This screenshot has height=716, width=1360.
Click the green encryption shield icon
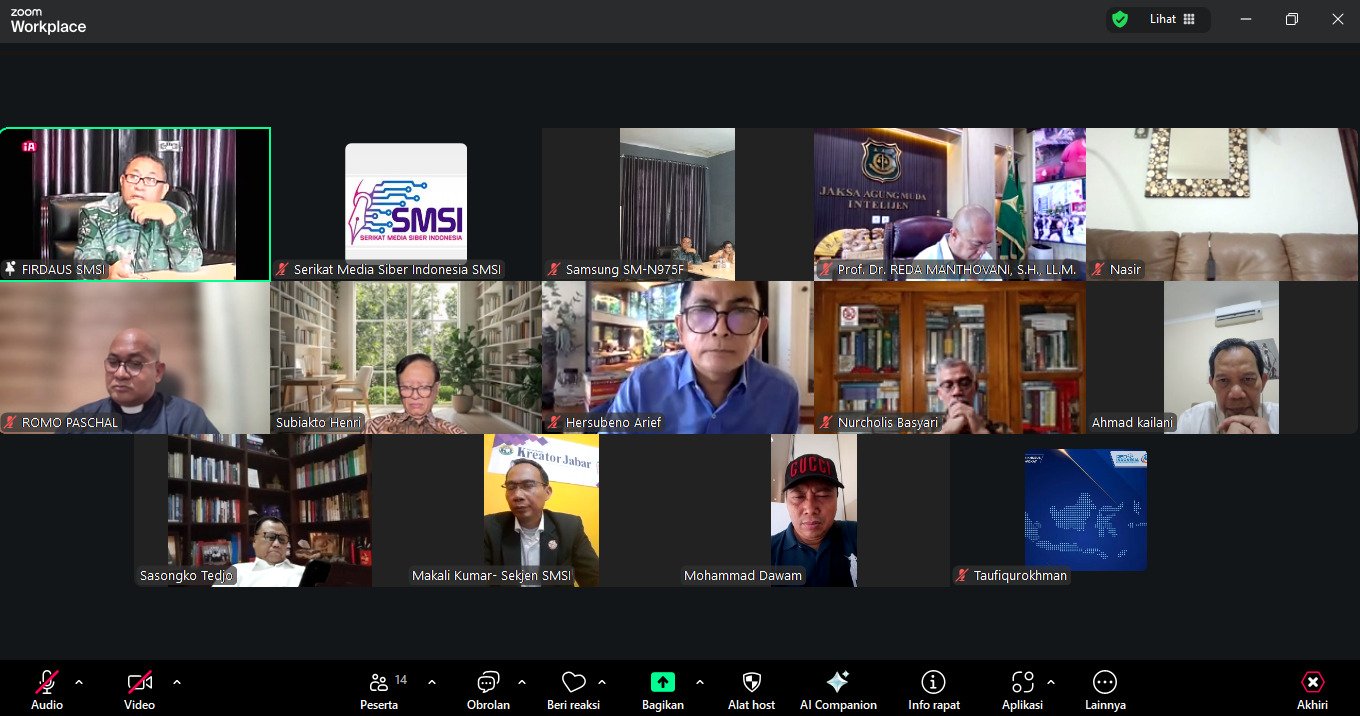[x=1120, y=19]
